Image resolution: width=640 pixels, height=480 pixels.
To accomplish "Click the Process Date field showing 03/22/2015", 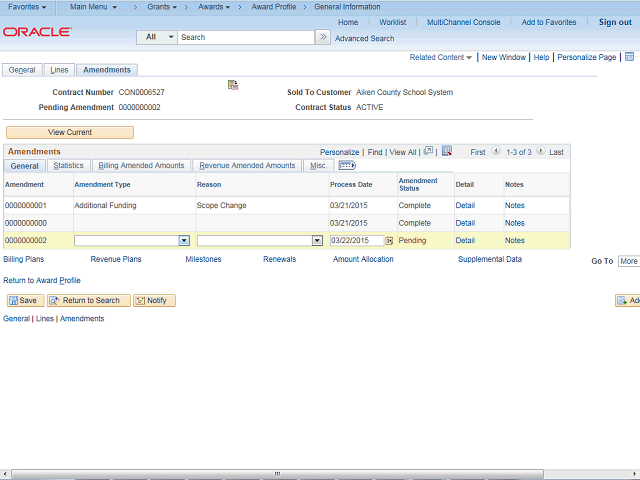I will pyautogui.click(x=357, y=241).
